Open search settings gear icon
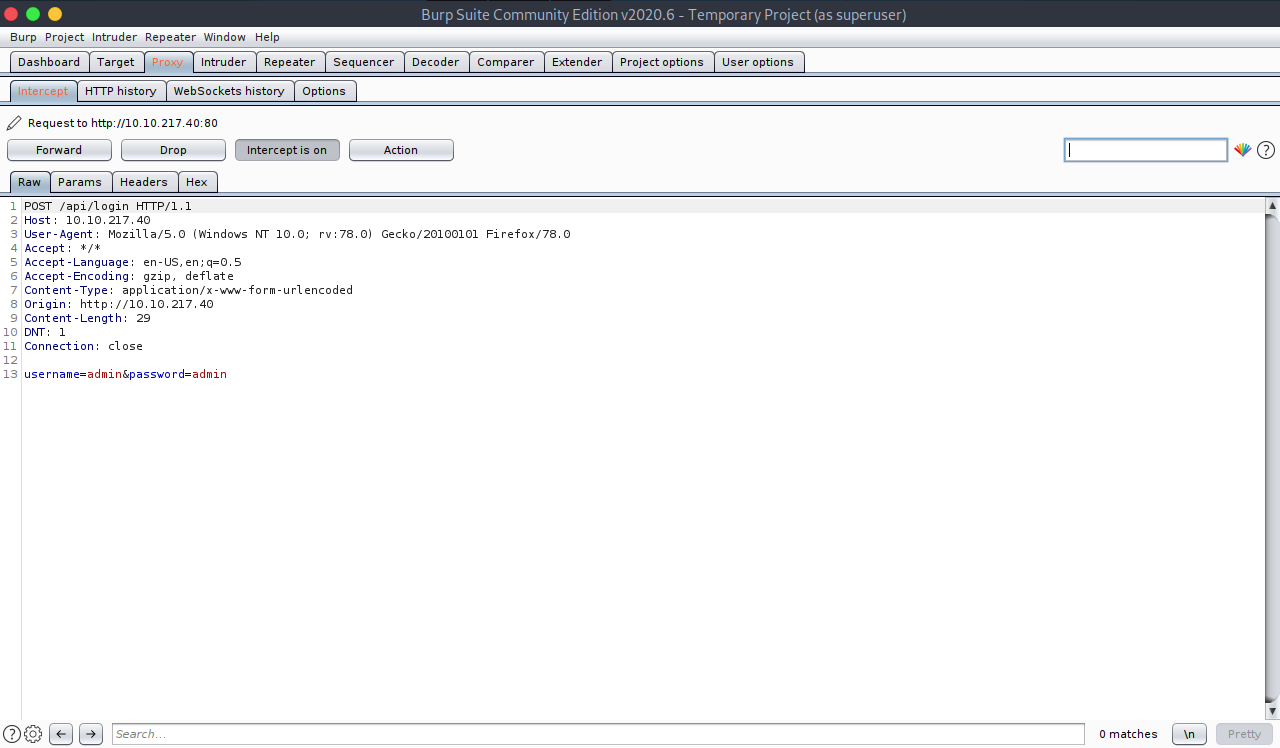 [33, 734]
